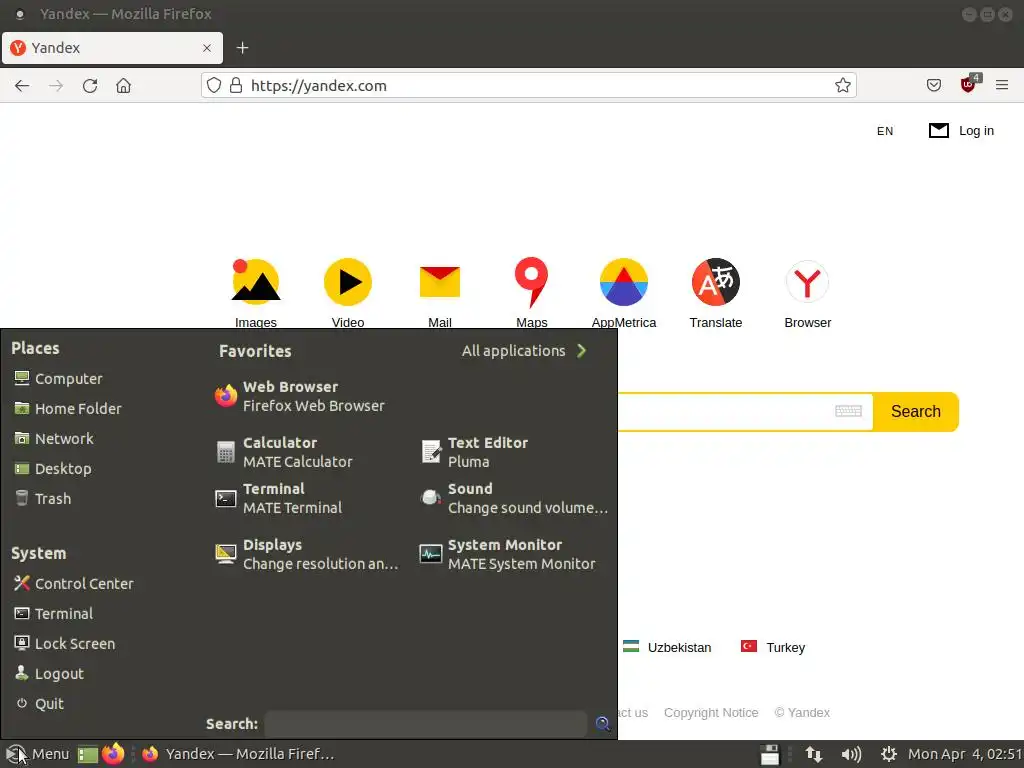Open uBlock Origin extension icon
The width and height of the screenshot is (1024, 768).
pos(968,85)
